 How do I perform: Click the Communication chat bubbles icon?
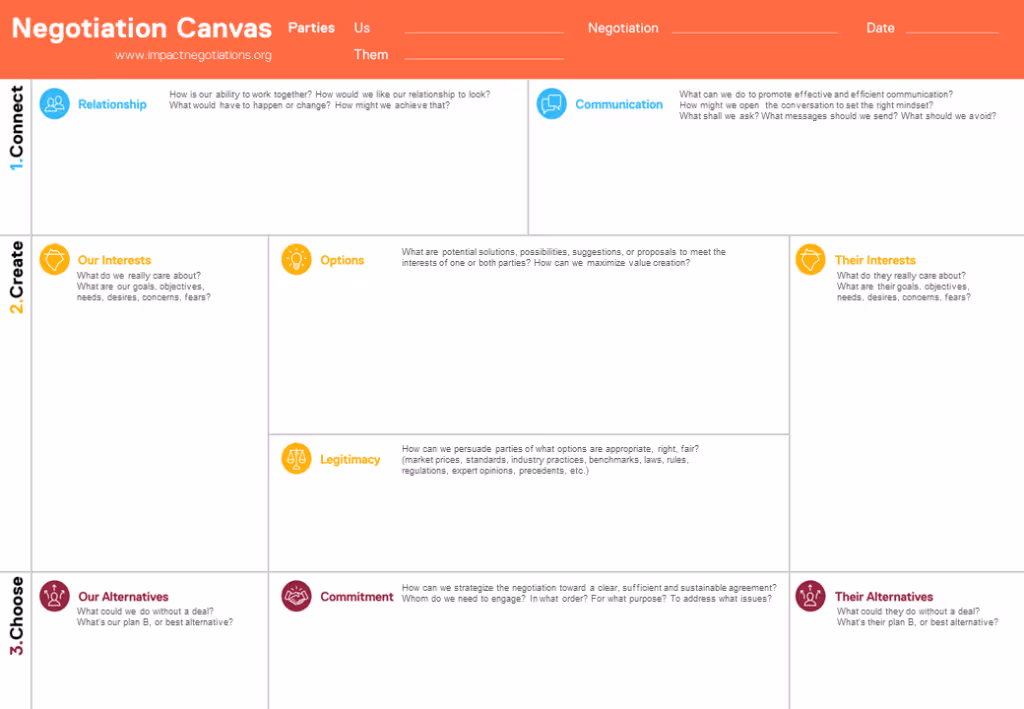[552, 104]
